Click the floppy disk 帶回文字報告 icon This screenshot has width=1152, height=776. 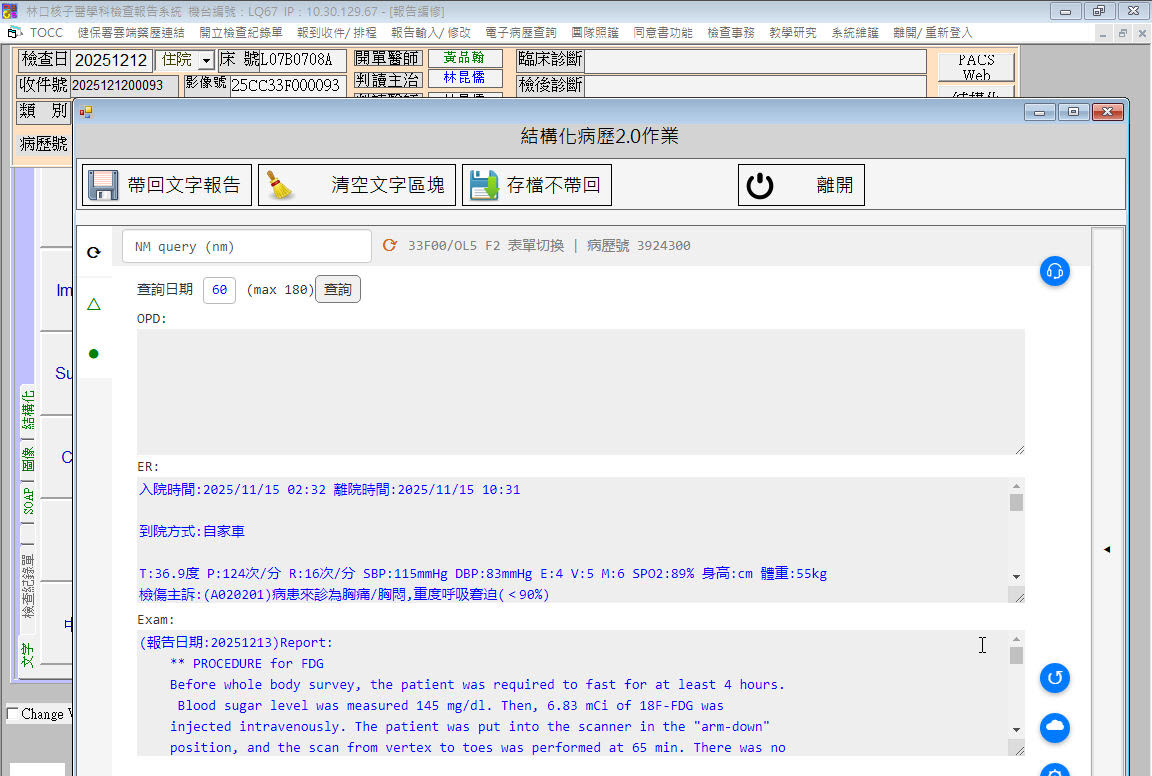[104, 185]
